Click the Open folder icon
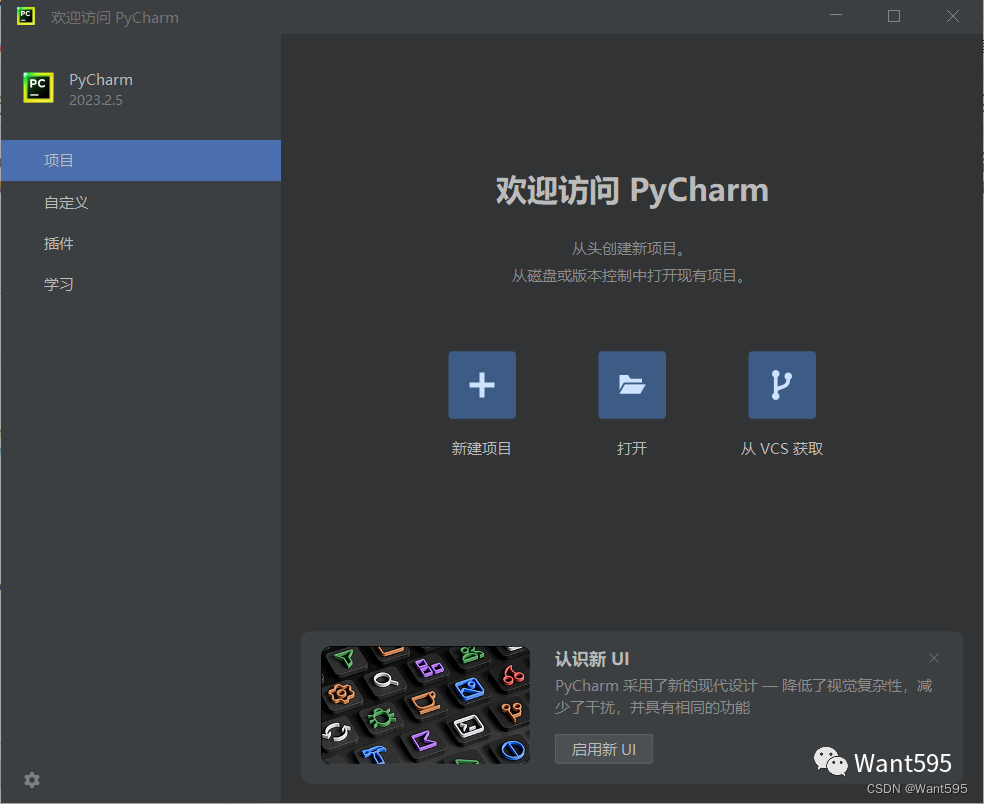 pos(632,385)
